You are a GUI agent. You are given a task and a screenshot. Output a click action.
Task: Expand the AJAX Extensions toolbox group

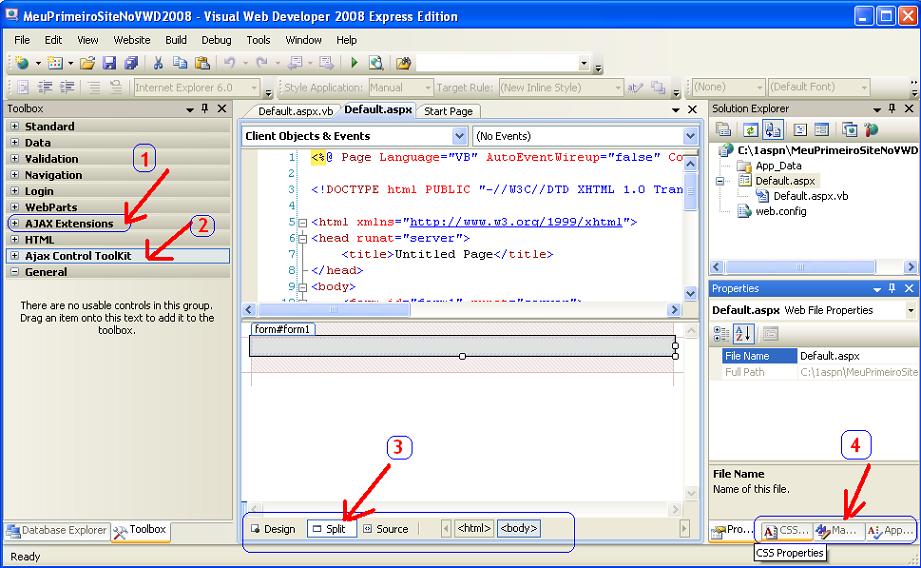[x=15, y=223]
